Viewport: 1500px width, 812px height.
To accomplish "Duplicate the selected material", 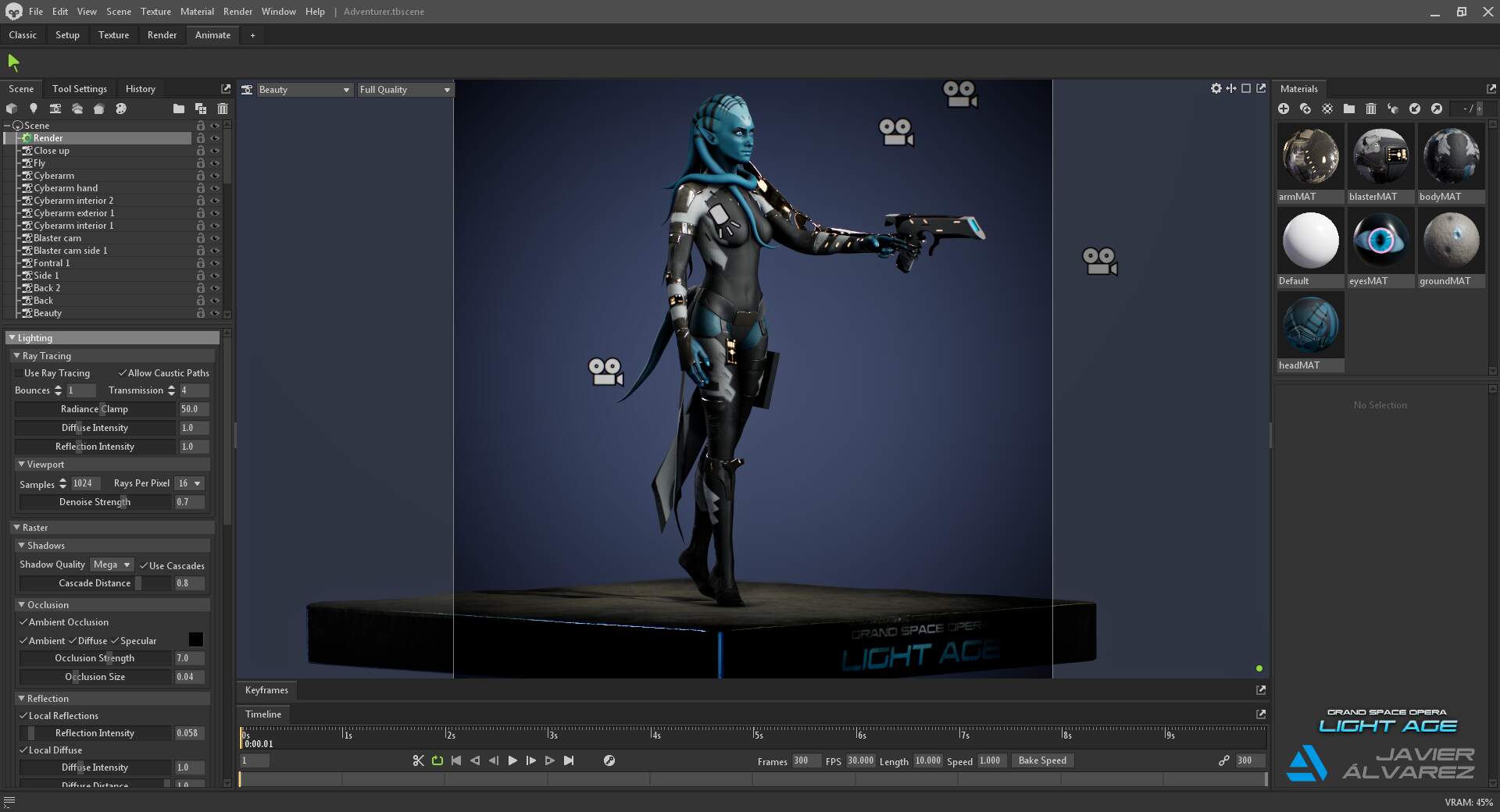I will 1305,109.
